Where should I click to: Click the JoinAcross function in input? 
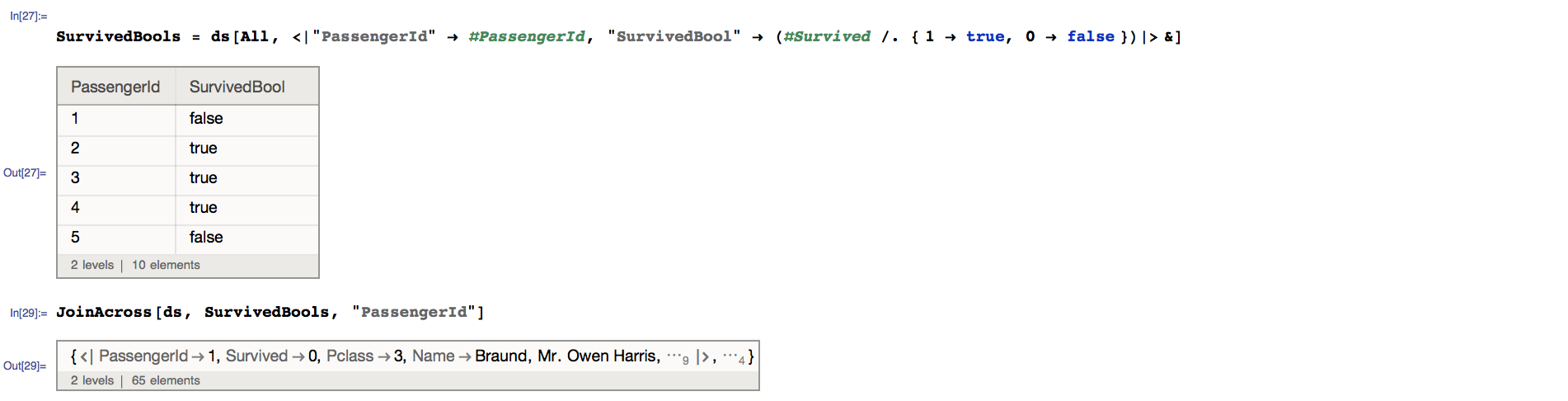coord(104,312)
